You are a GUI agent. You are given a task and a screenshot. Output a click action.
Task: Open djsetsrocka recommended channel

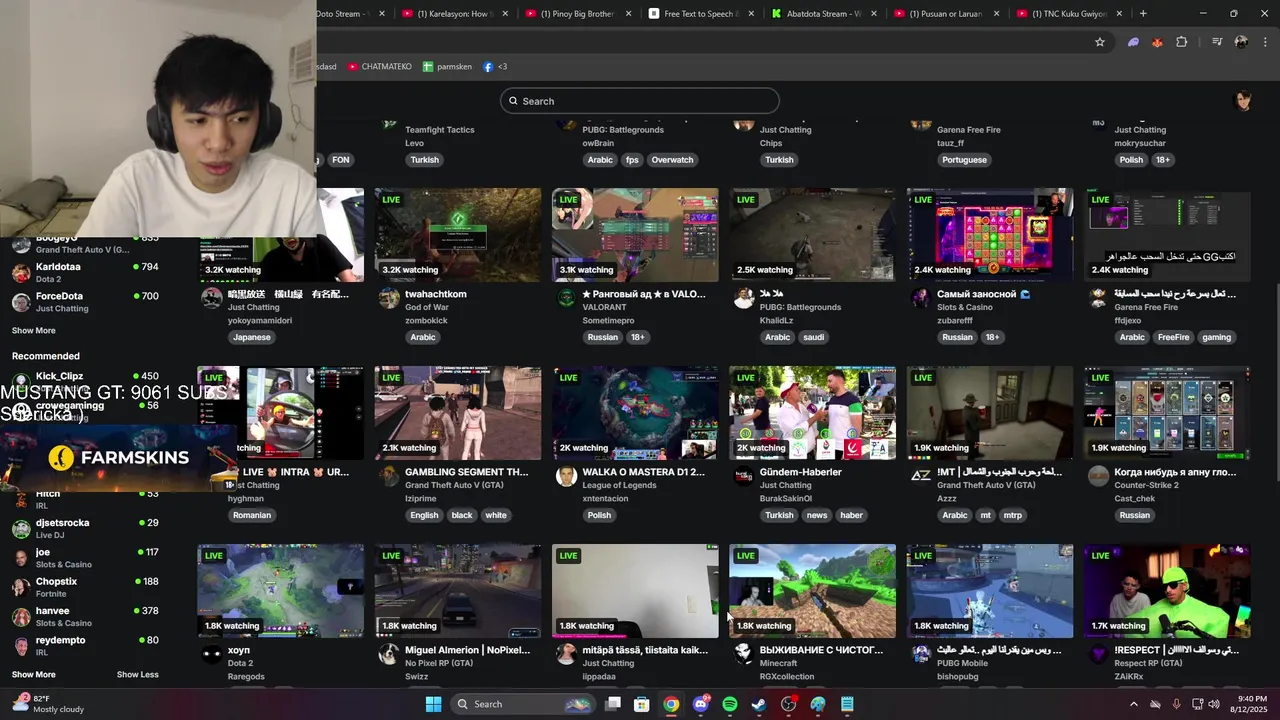coord(85,528)
